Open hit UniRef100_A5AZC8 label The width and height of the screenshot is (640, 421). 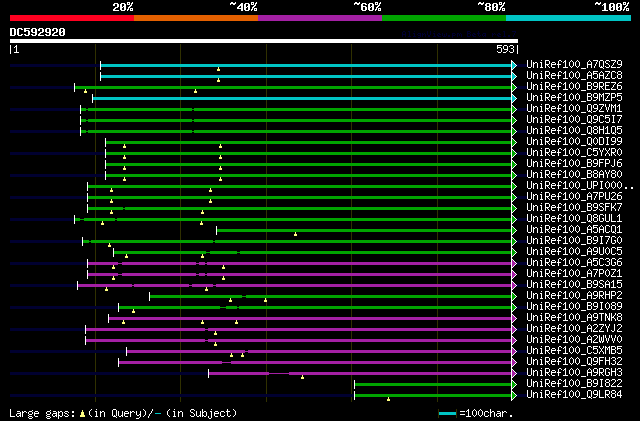coord(574,76)
